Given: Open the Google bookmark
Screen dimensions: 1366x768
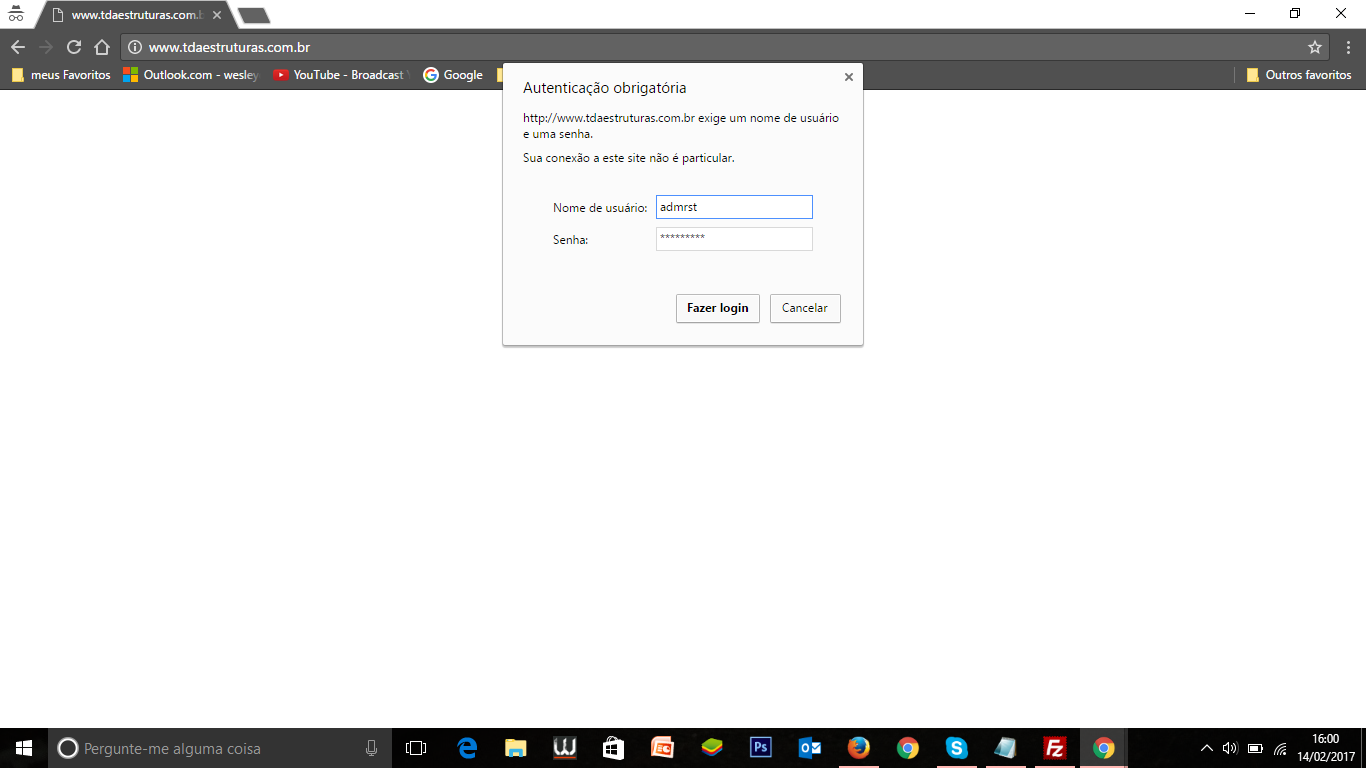Looking at the screenshot, I should (x=453, y=75).
